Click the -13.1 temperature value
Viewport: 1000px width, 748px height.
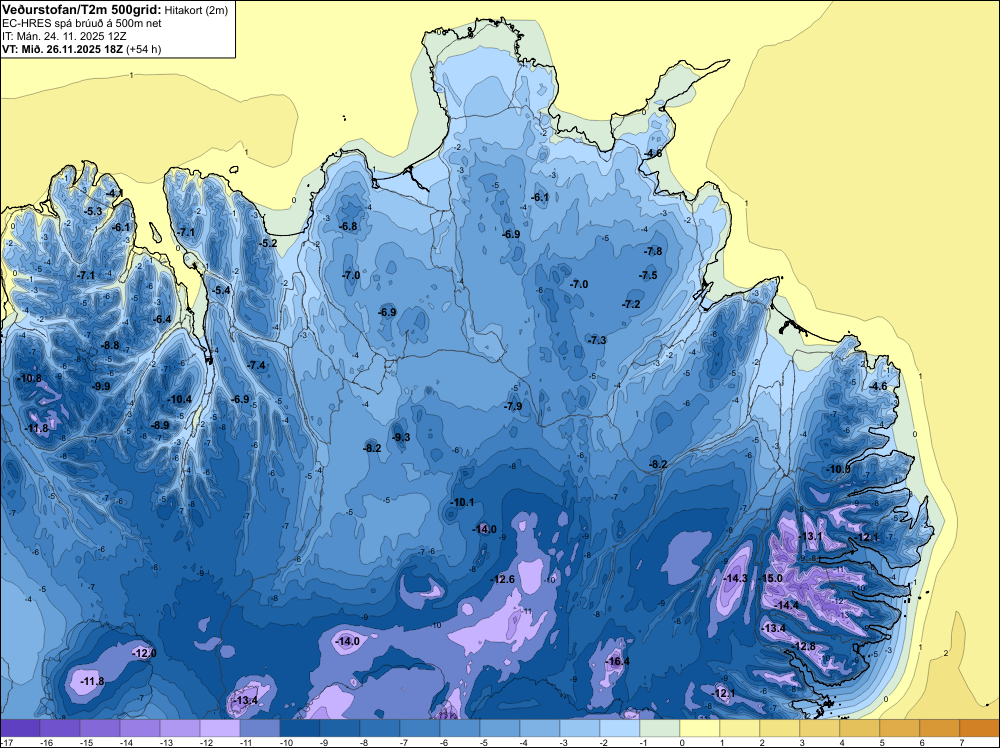pyautogui.click(x=811, y=537)
